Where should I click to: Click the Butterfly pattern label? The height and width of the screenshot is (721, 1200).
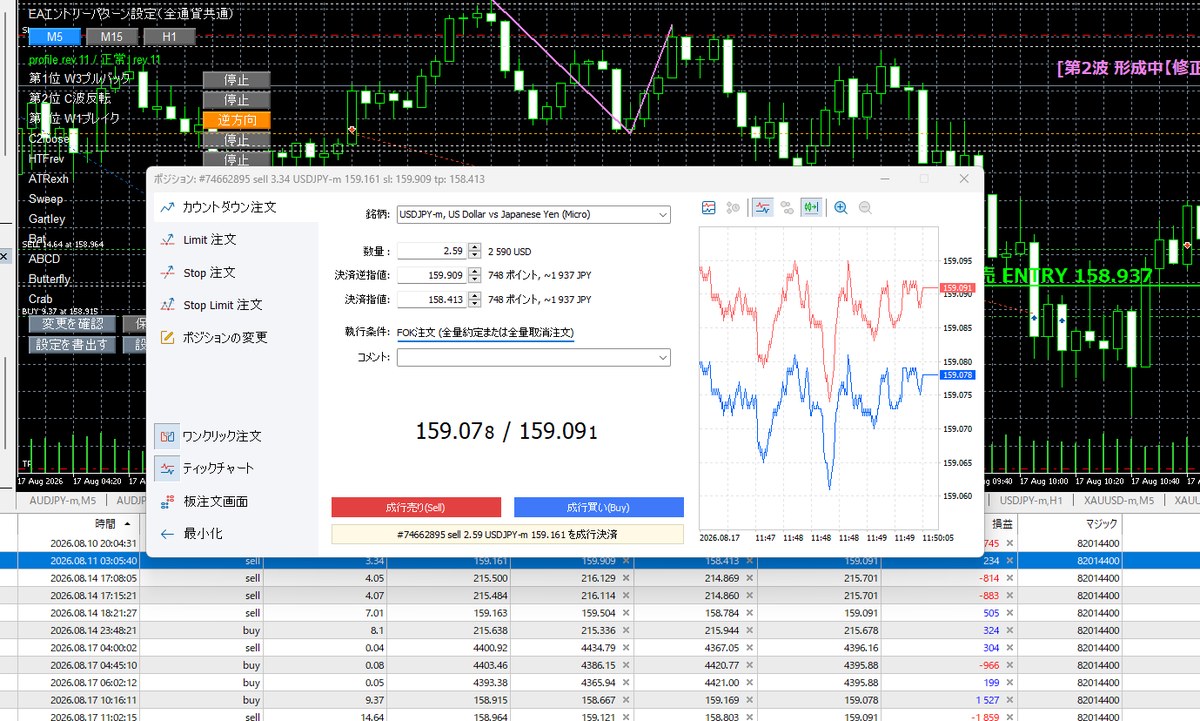pos(50,279)
